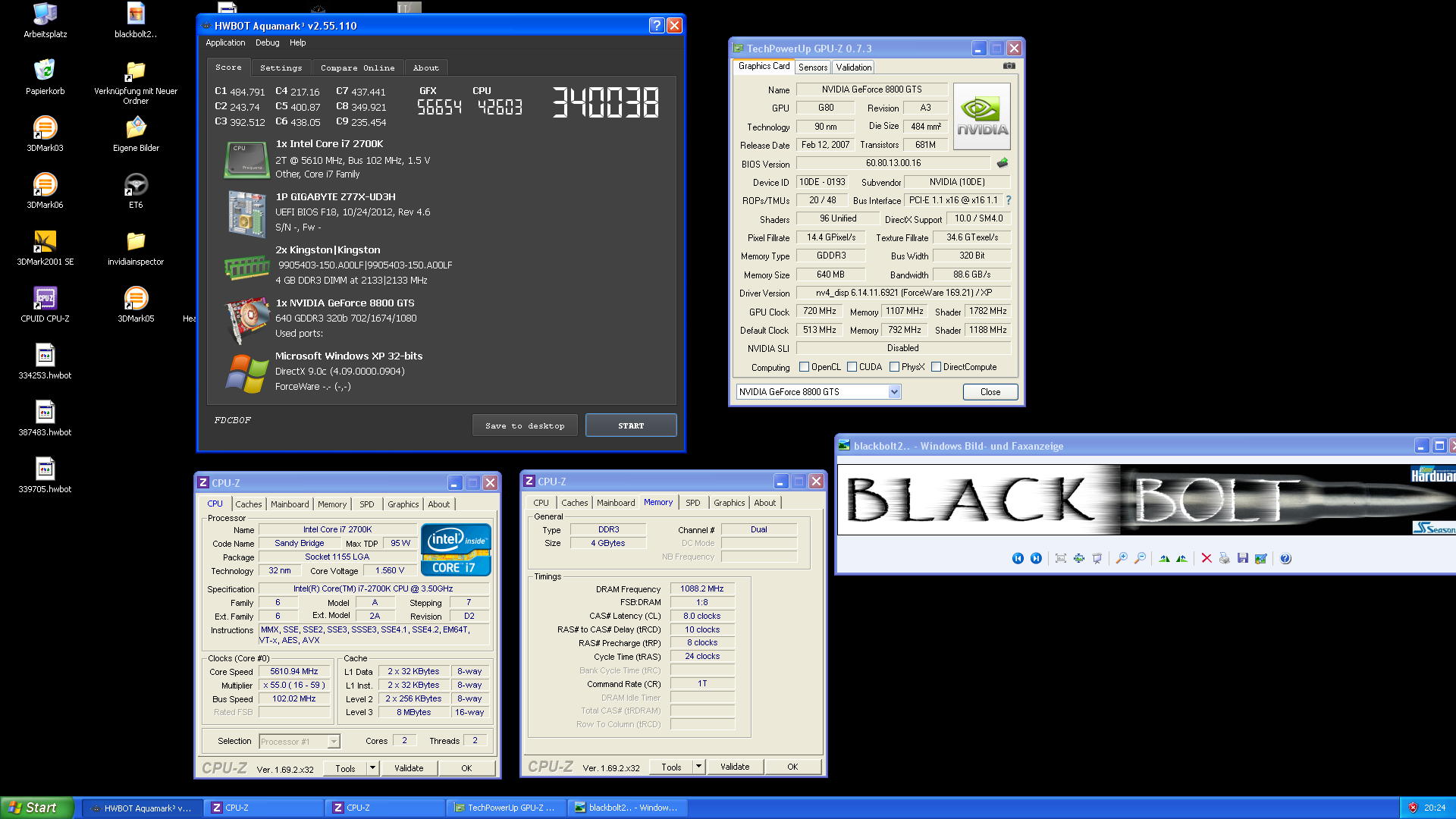Viewport: 1456px width, 819px height.
Task: Click the Aquamark help question mark button
Action: pyautogui.click(x=657, y=25)
